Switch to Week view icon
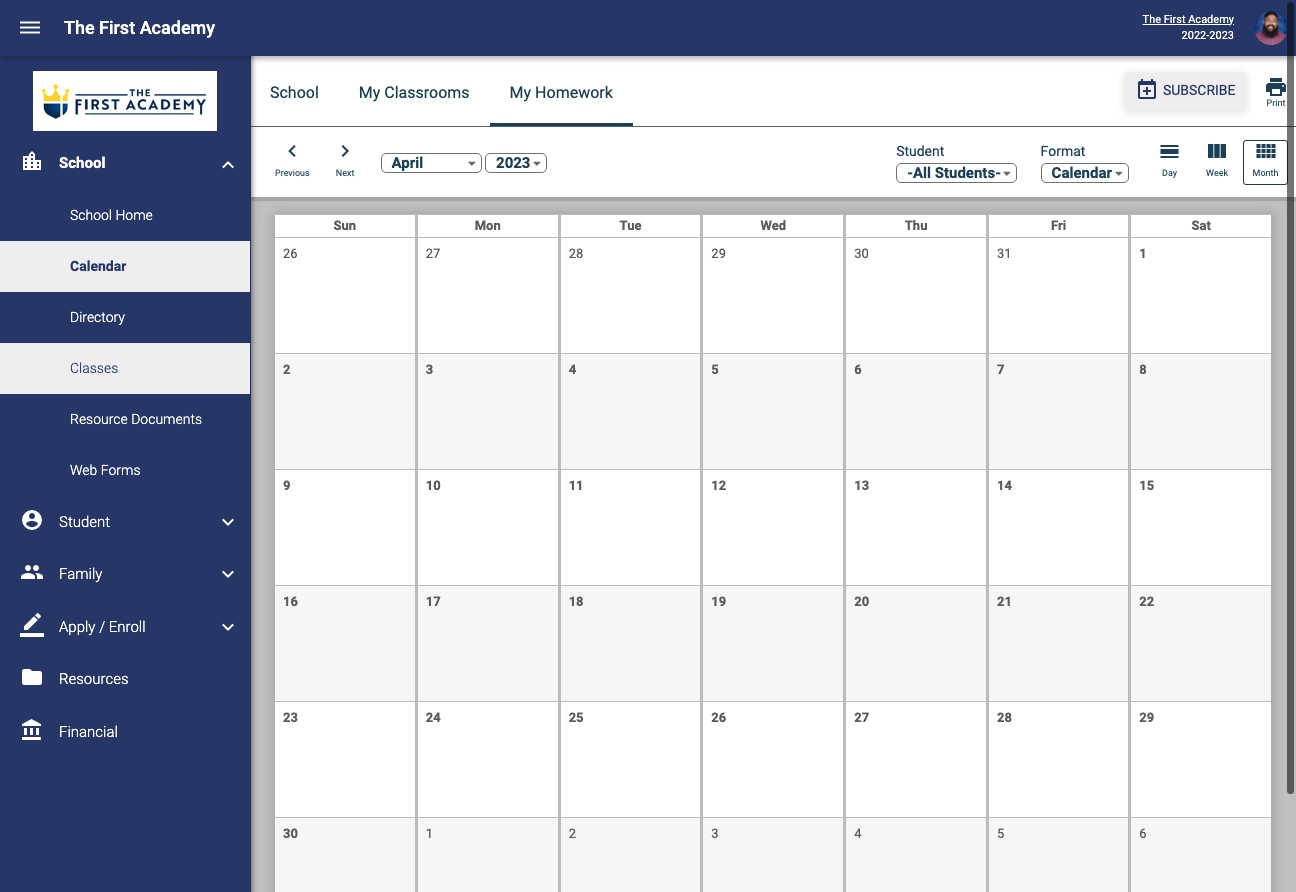 point(1217,152)
